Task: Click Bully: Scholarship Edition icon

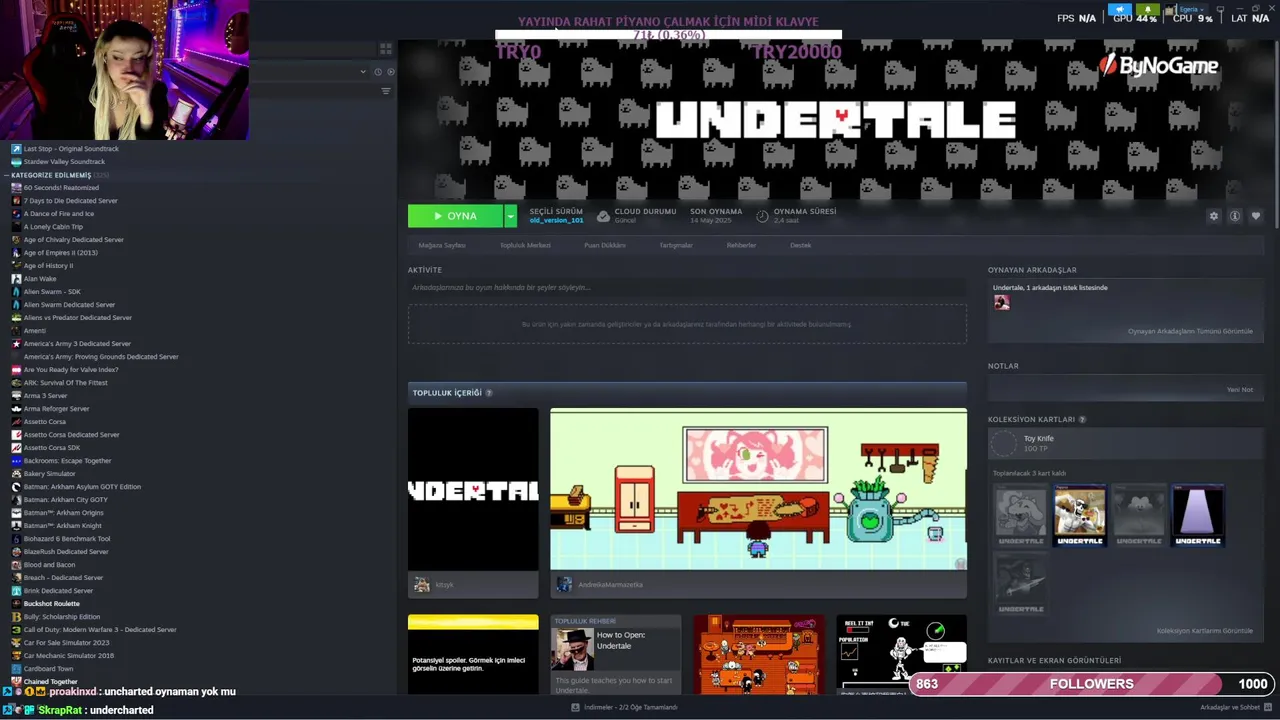Action: coord(16,617)
